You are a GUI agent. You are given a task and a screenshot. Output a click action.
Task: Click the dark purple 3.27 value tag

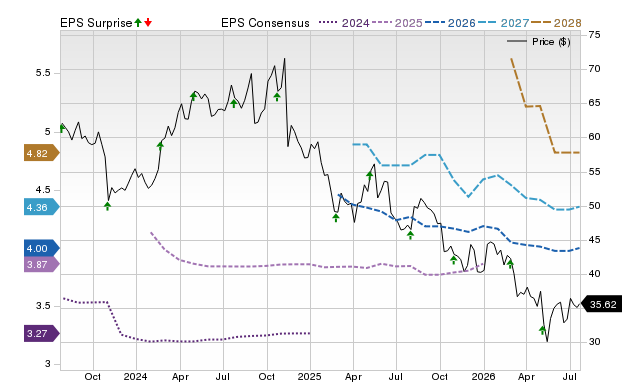[42, 333]
